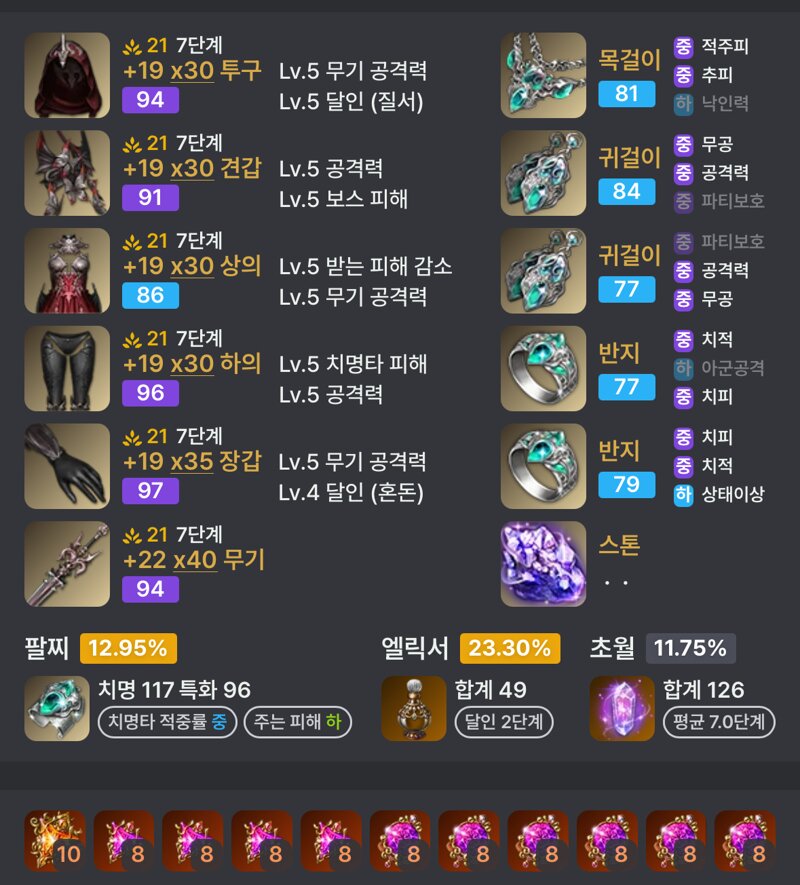Image resolution: width=800 pixels, height=885 pixels.
Task: Open the weapon (무기) spear icon
Action: coord(67,564)
